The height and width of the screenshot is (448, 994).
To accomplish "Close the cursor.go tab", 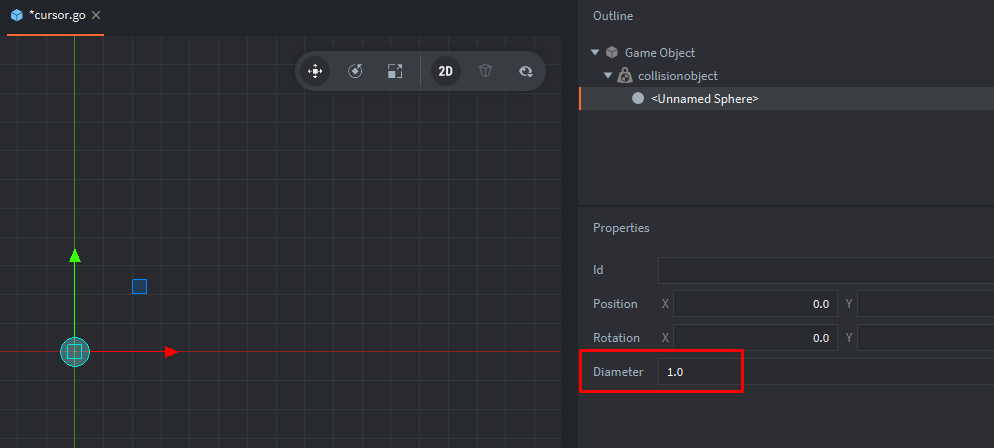I will point(96,16).
